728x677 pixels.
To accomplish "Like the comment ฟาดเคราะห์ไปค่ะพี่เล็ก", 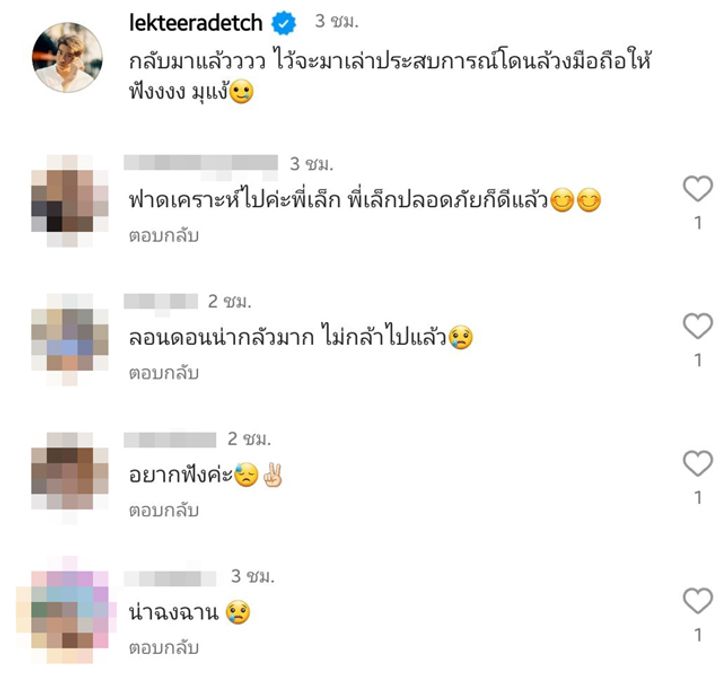I will click(697, 189).
